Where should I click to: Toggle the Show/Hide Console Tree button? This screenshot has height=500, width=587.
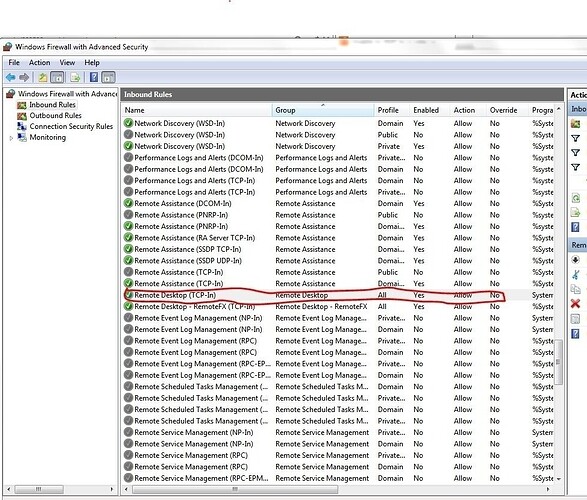tap(57, 77)
